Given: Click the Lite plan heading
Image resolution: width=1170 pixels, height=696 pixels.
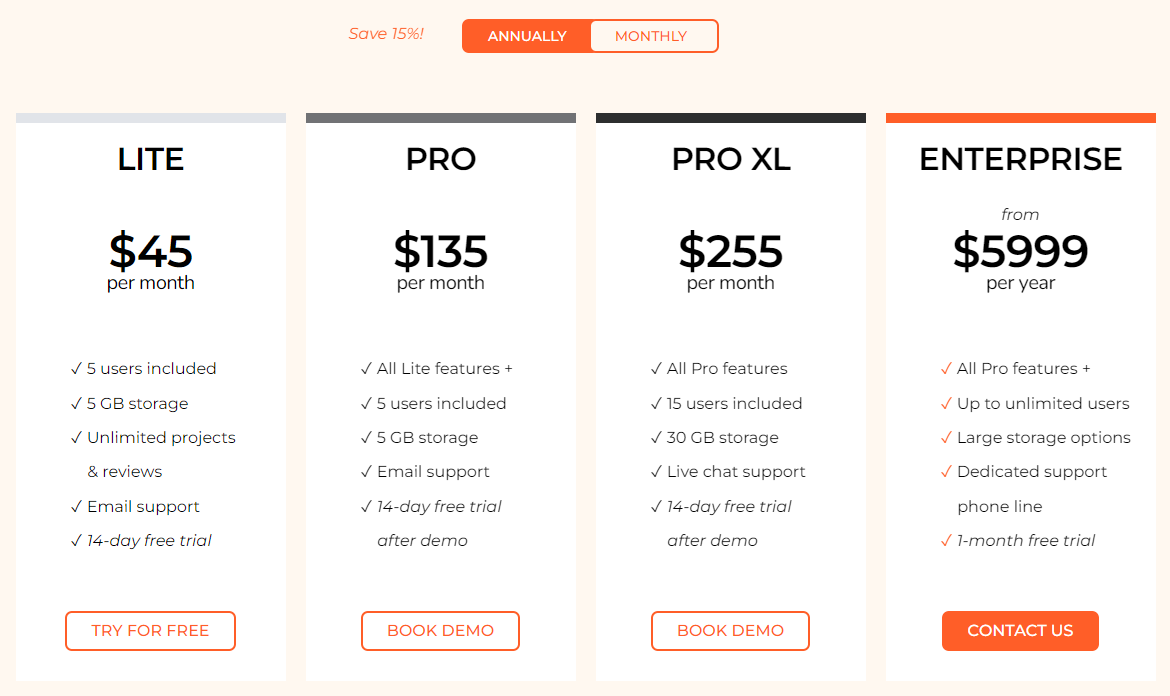Looking at the screenshot, I should click(x=151, y=159).
